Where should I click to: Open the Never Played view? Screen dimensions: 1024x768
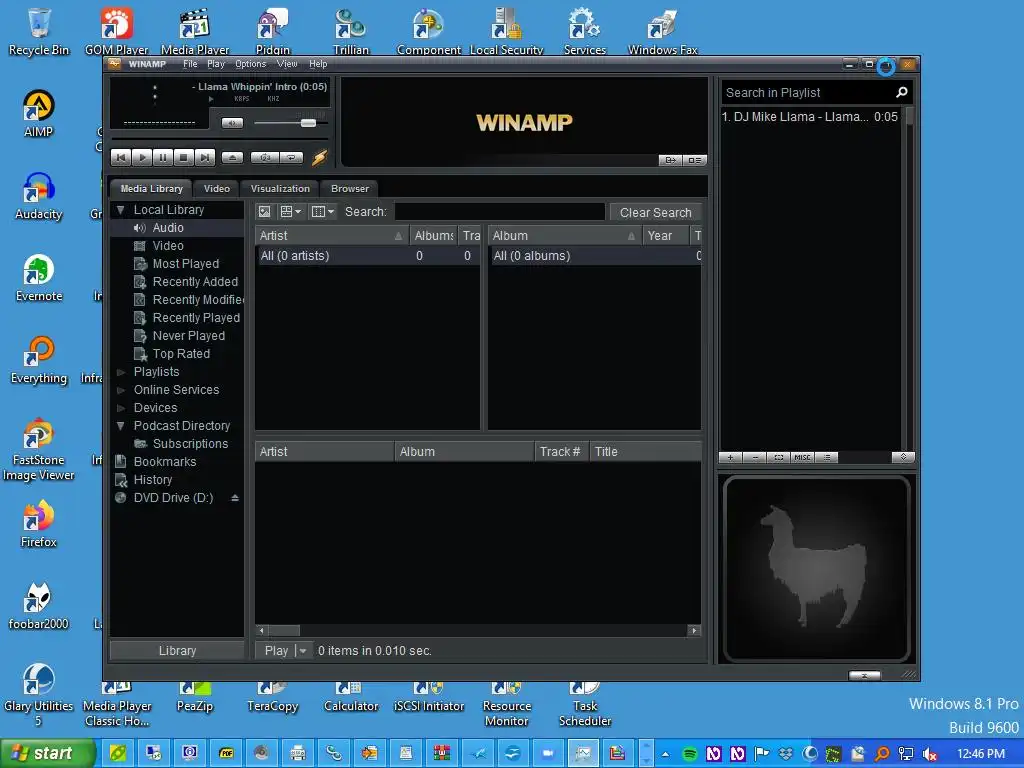(188, 336)
